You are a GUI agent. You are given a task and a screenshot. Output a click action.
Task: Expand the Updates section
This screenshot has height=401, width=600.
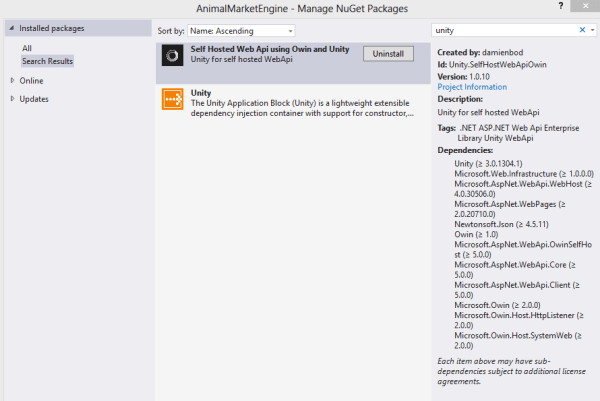(12, 99)
